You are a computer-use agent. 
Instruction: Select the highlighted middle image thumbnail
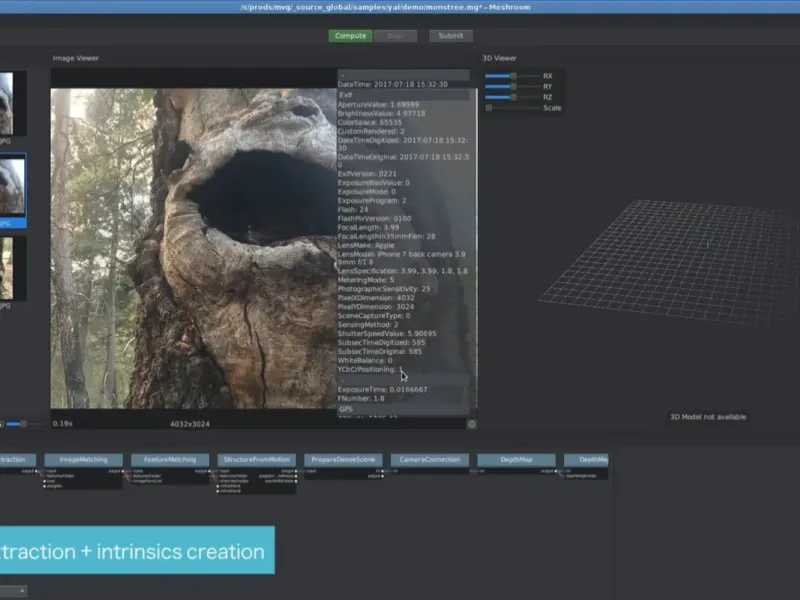tap(12, 185)
